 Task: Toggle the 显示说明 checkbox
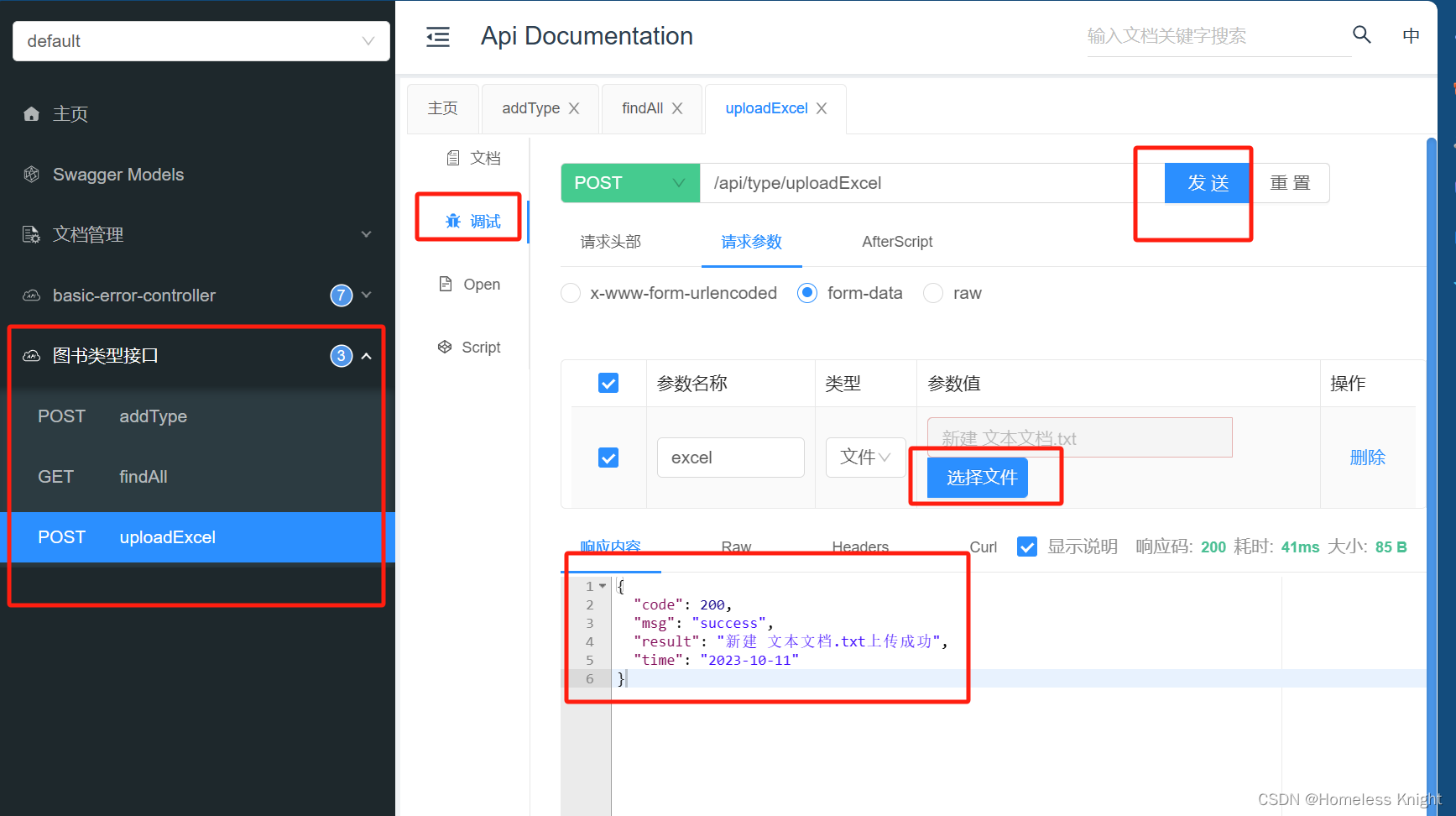[x=1027, y=547]
